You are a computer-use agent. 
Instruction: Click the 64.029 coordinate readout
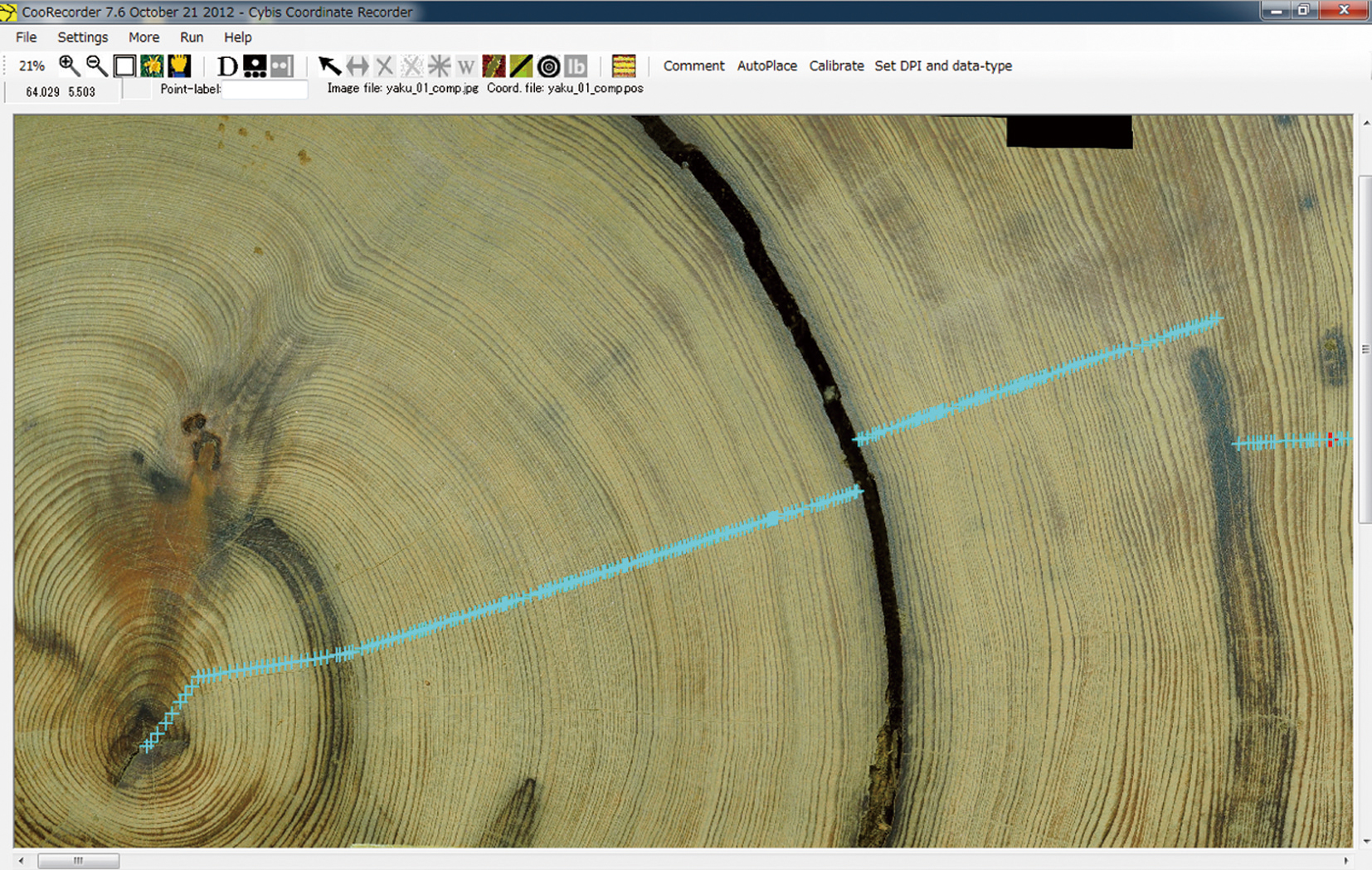click(42, 92)
